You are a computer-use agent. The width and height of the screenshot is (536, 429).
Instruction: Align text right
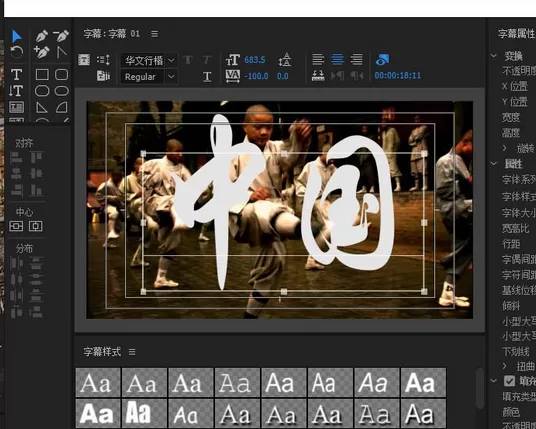click(357, 59)
